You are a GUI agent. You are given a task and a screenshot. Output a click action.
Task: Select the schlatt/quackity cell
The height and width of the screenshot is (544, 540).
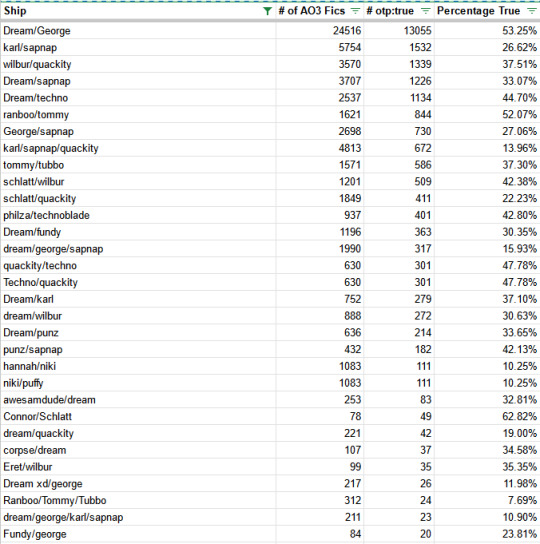click(138, 198)
